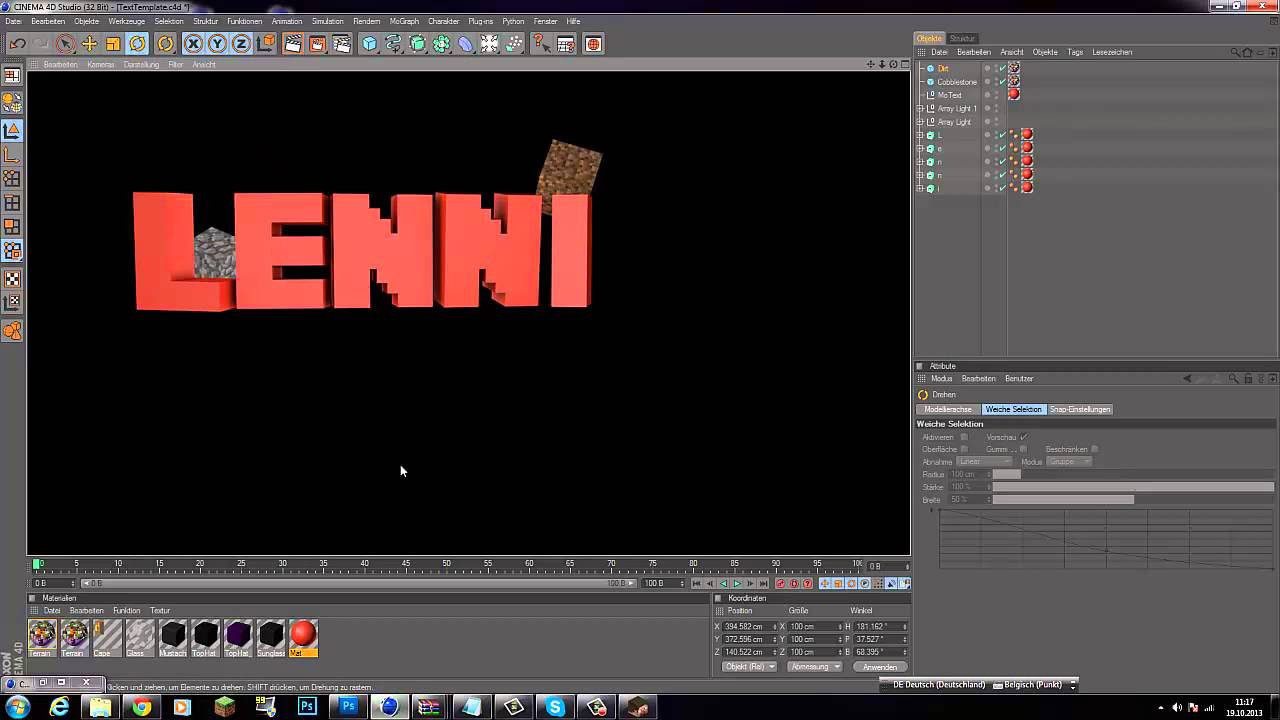1280x720 pixels.
Task: Click the record keyframe button
Action: click(781, 583)
